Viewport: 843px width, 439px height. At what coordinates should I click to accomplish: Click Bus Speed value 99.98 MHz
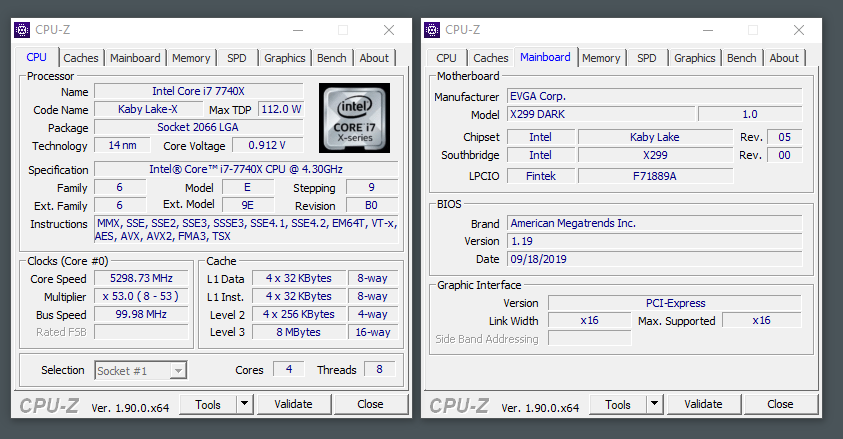tap(141, 314)
